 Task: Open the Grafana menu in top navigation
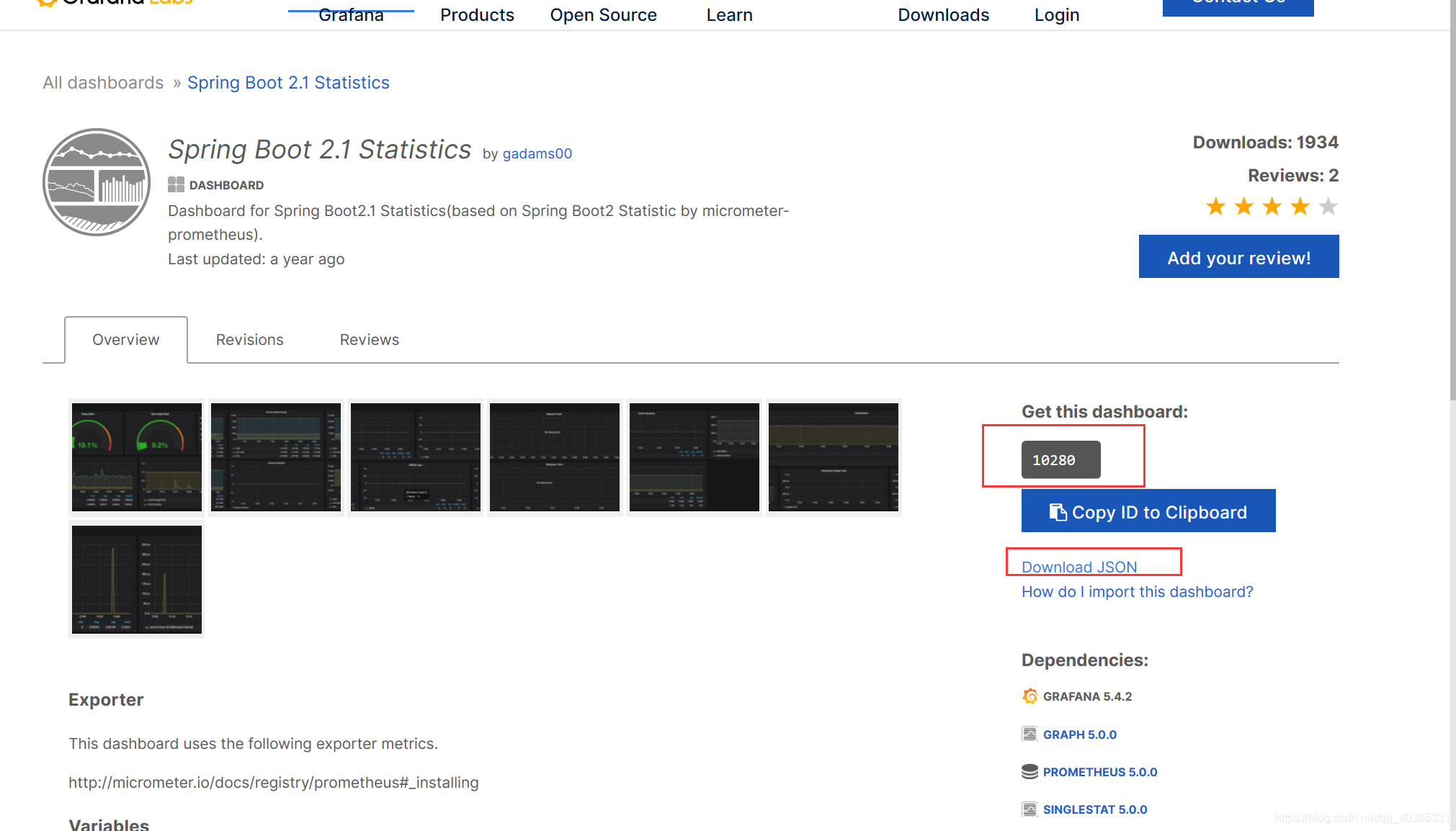coord(351,14)
